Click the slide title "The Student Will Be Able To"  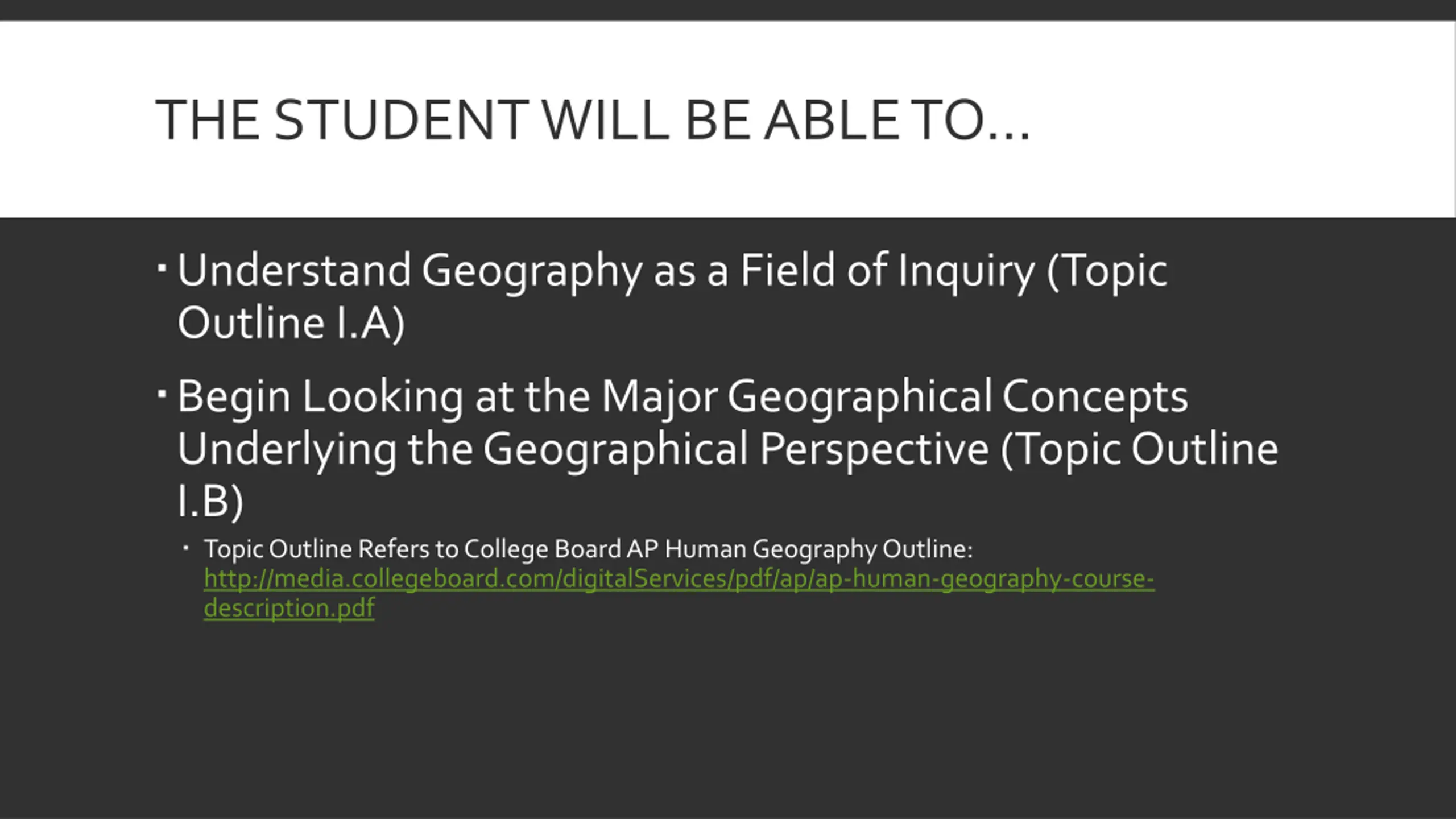(591, 120)
